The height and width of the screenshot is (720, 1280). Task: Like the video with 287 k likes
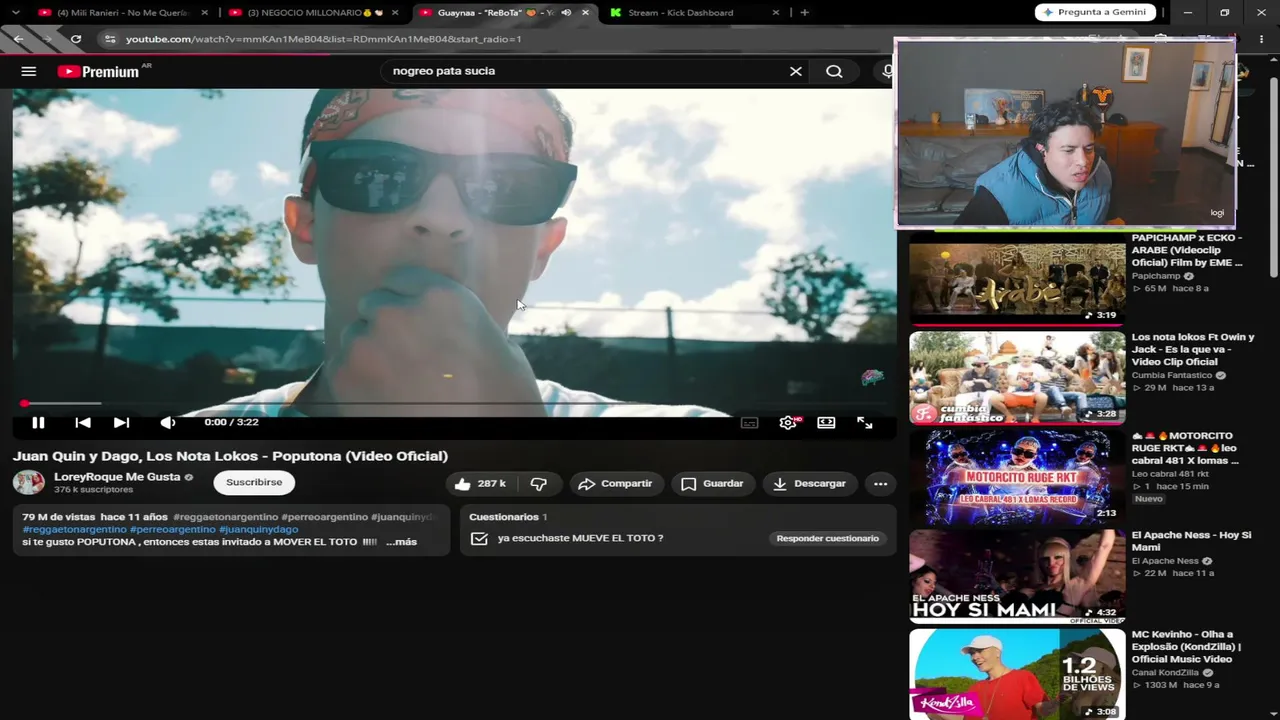pyautogui.click(x=480, y=484)
